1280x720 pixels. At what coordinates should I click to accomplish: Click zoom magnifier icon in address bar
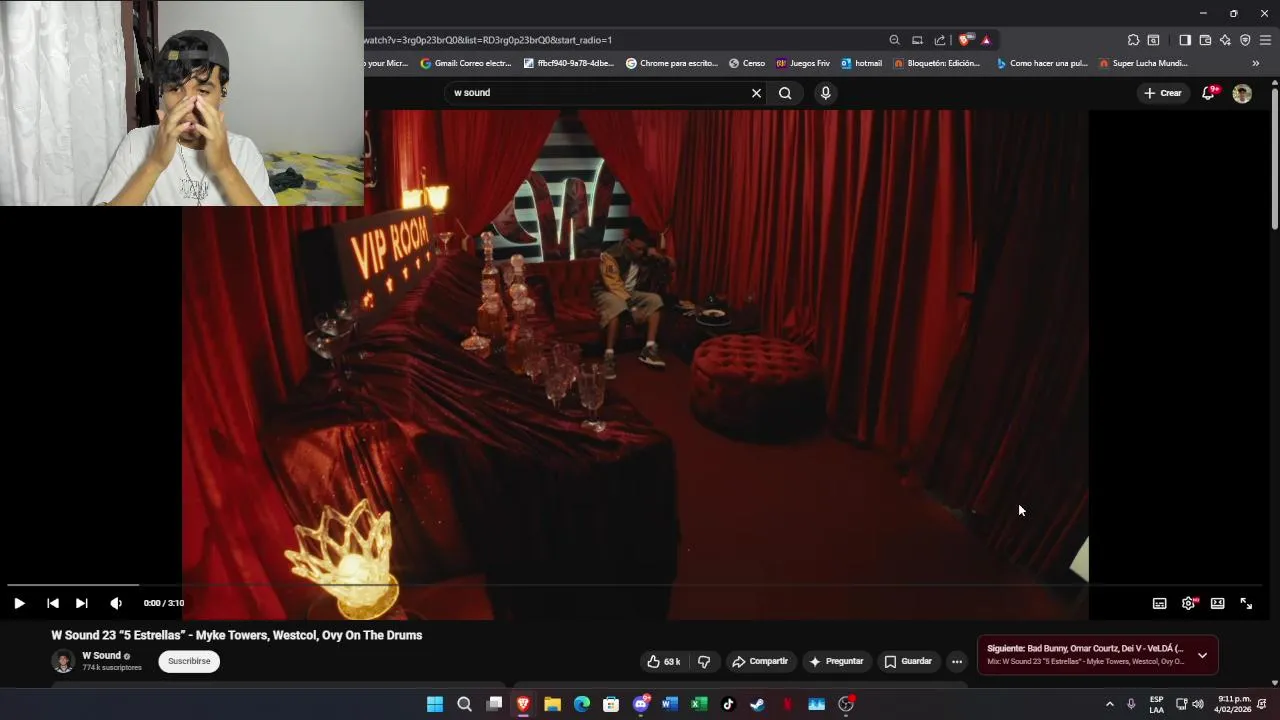(894, 40)
